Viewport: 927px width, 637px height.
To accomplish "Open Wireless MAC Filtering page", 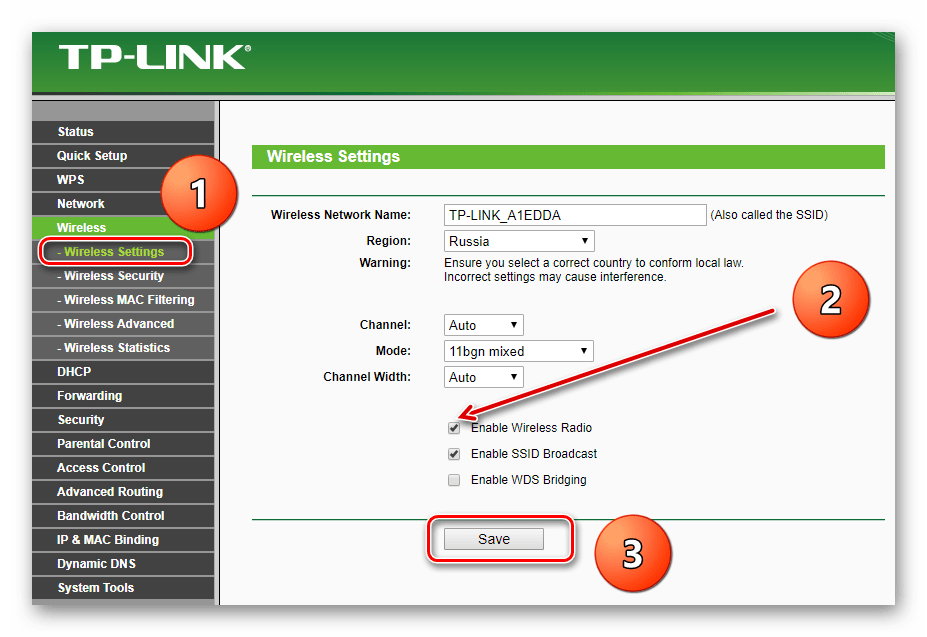I will (x=123, y=300).
